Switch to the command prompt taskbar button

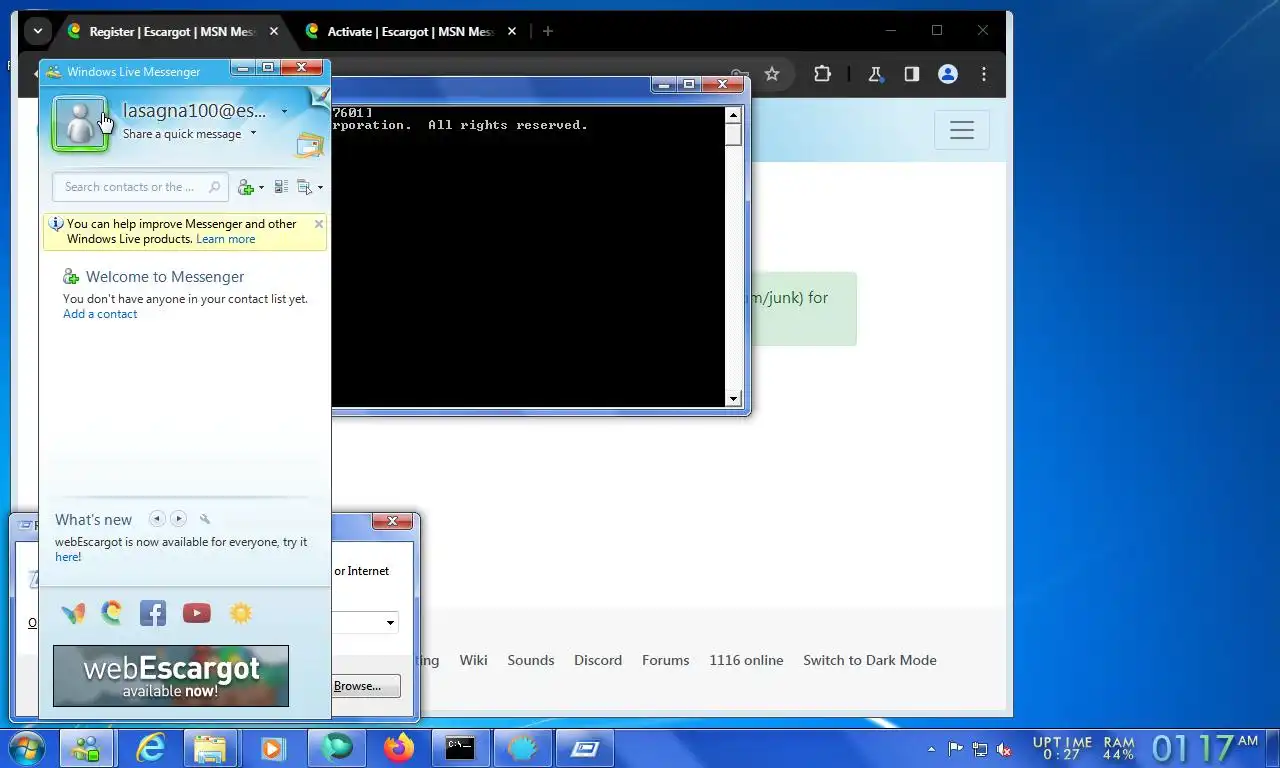460,748
